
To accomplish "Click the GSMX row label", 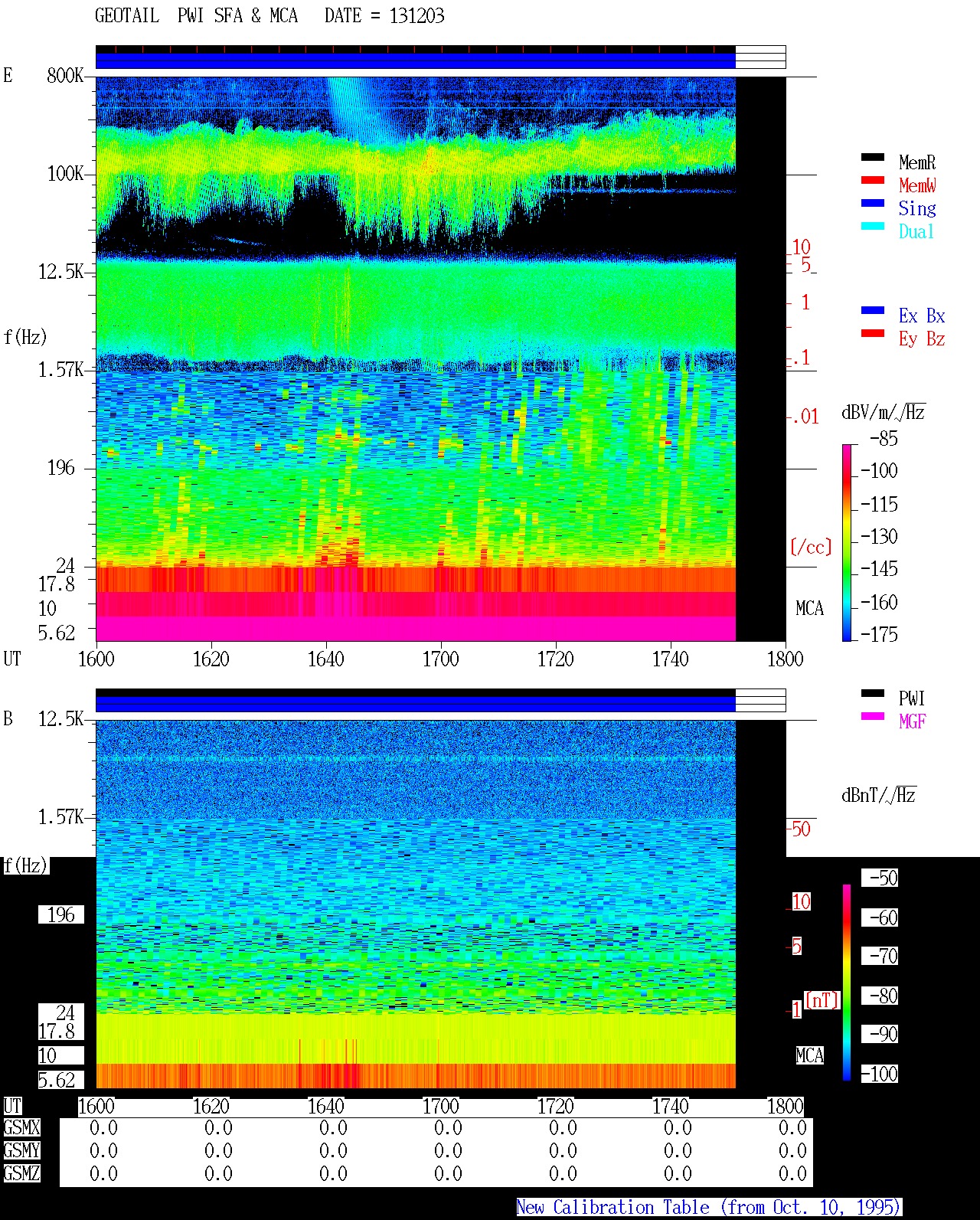I will pos(21,1128).
